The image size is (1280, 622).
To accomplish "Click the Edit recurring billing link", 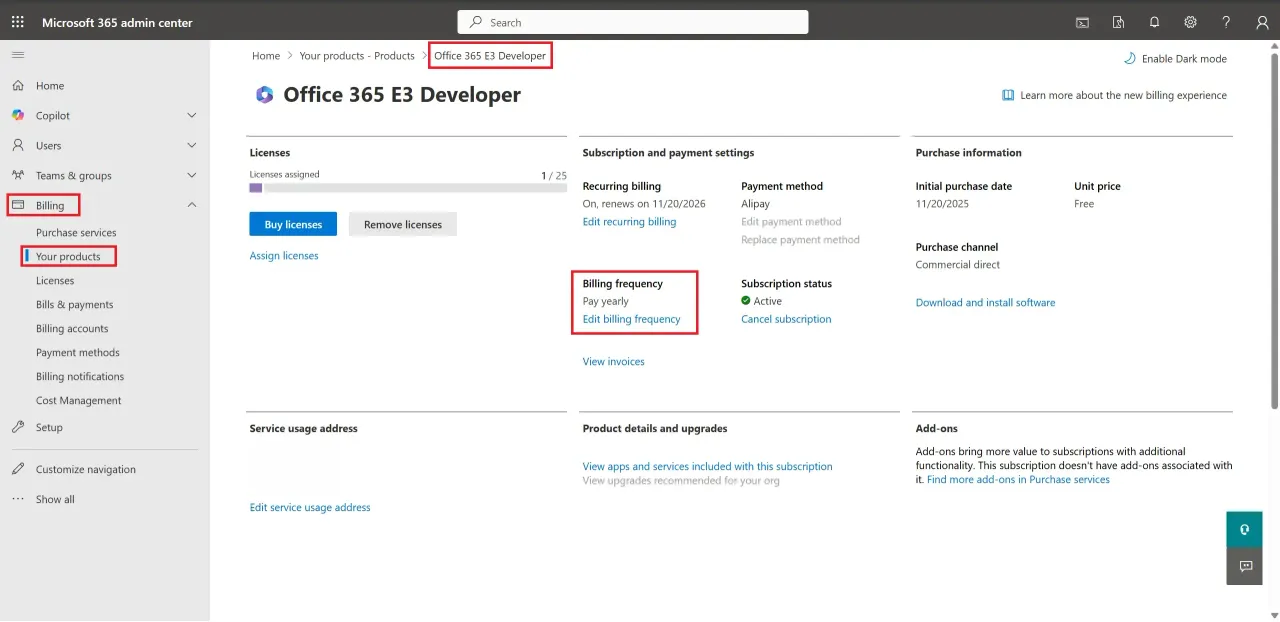I will click(x=629, y=222).
